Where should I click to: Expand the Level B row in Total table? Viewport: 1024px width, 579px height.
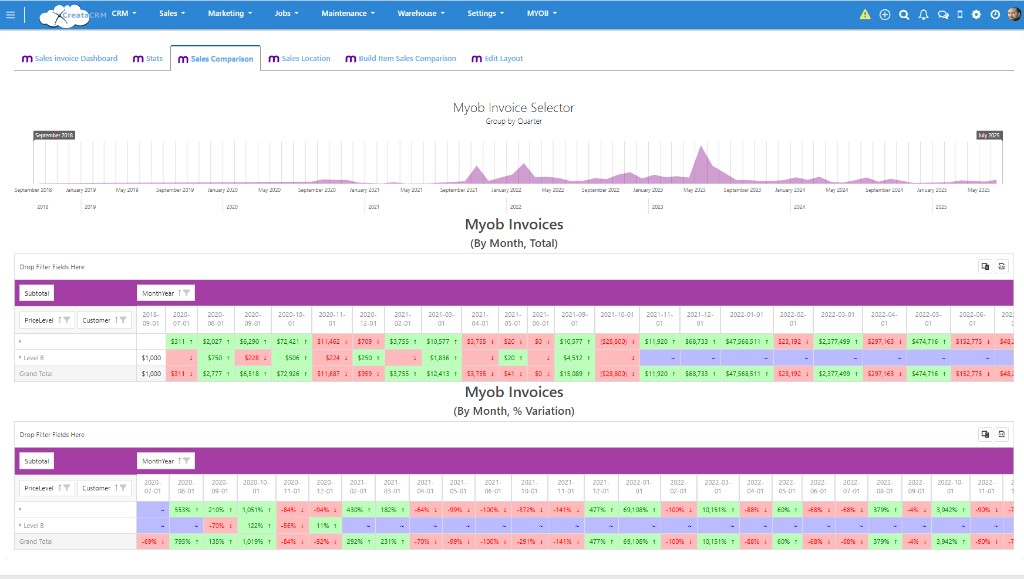[20, 358]
